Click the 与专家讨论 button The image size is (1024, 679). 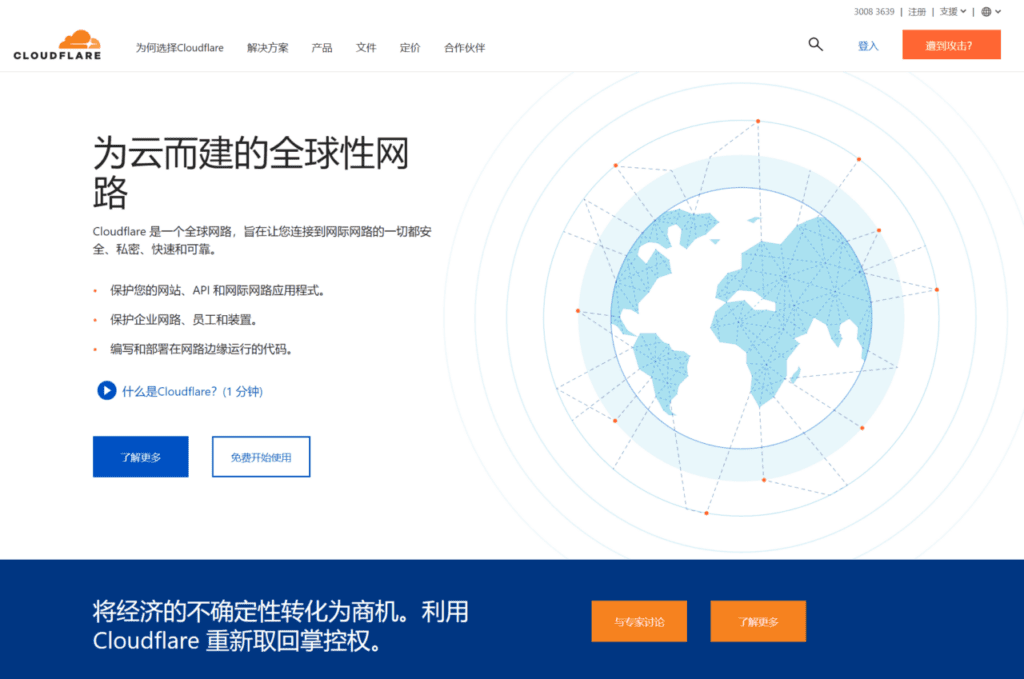coord(639,621)
